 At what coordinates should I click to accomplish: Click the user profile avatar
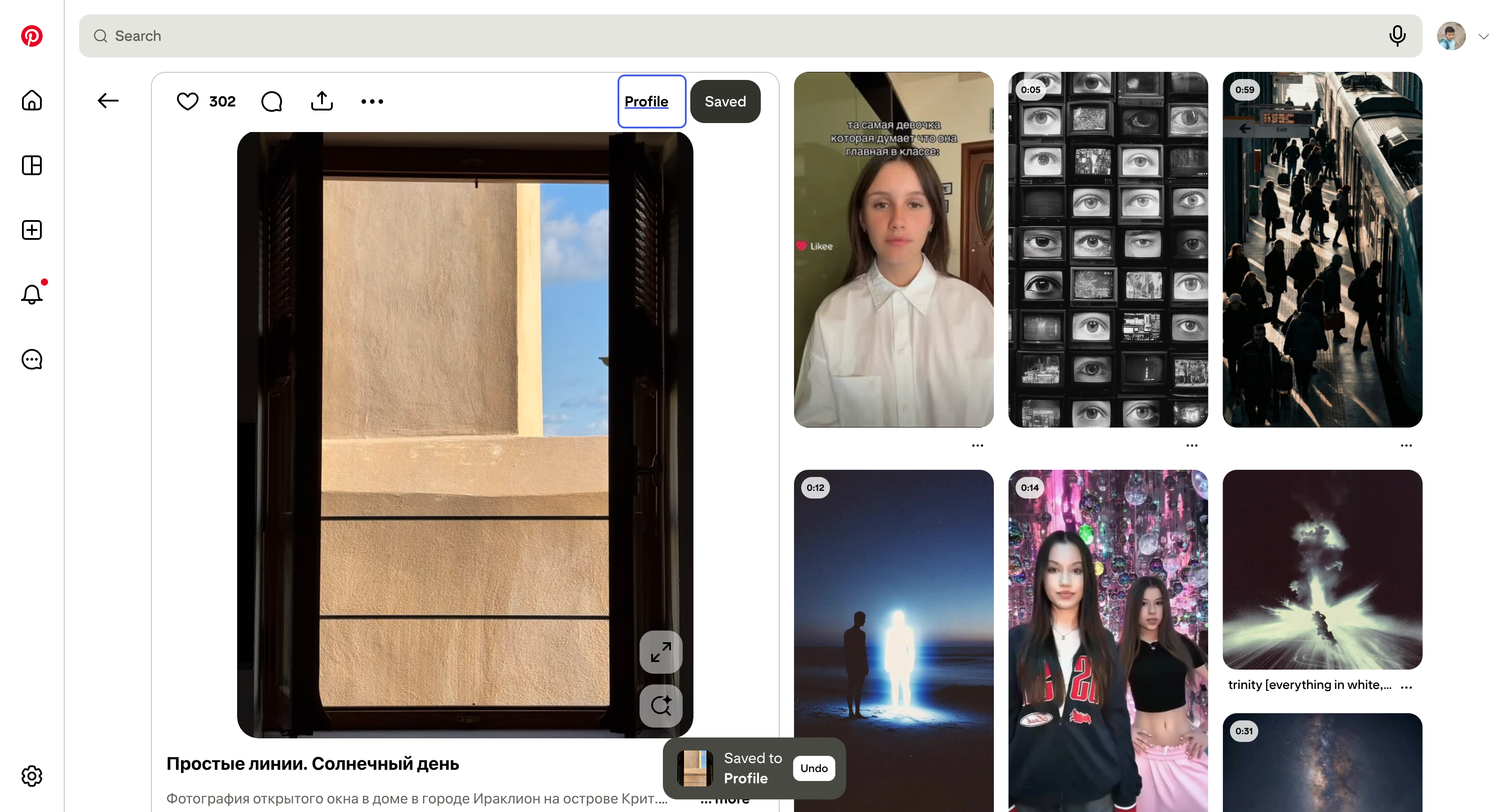click(x=1451, y=36)
